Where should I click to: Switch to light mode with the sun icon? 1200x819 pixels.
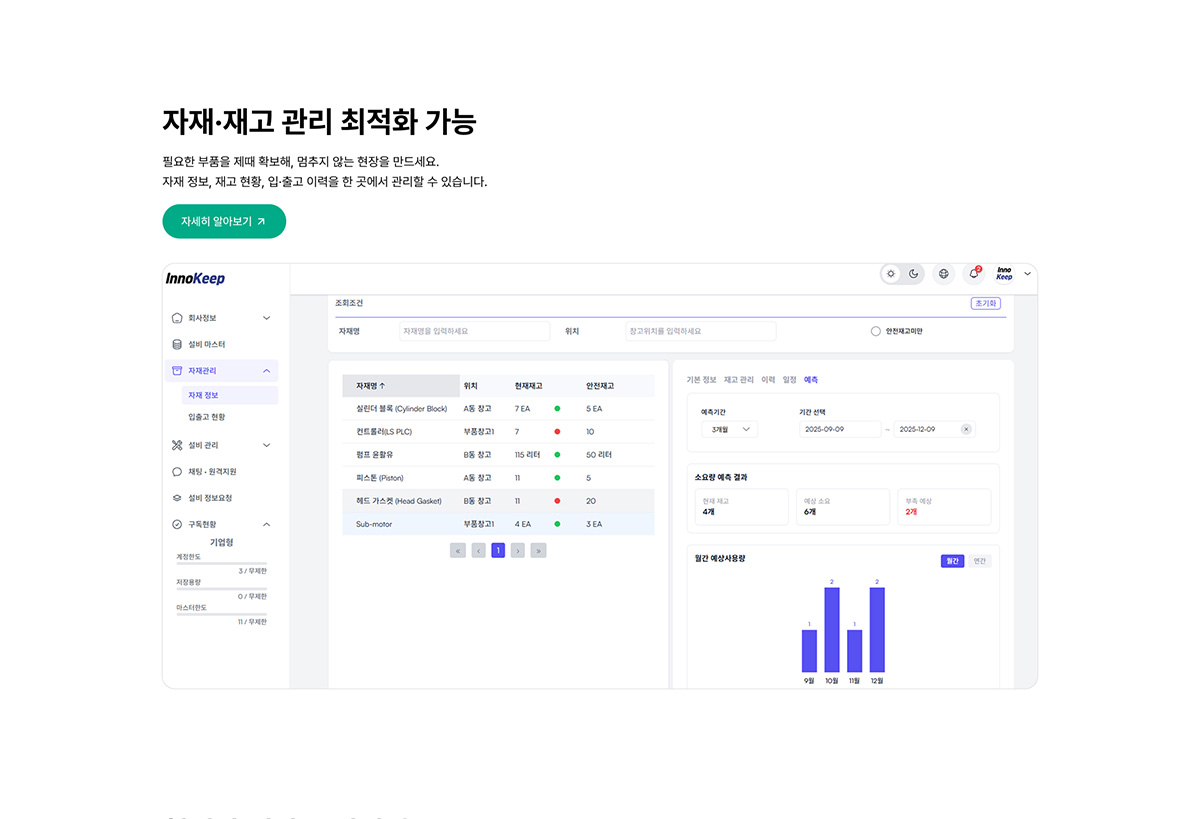tap(891, 274)
